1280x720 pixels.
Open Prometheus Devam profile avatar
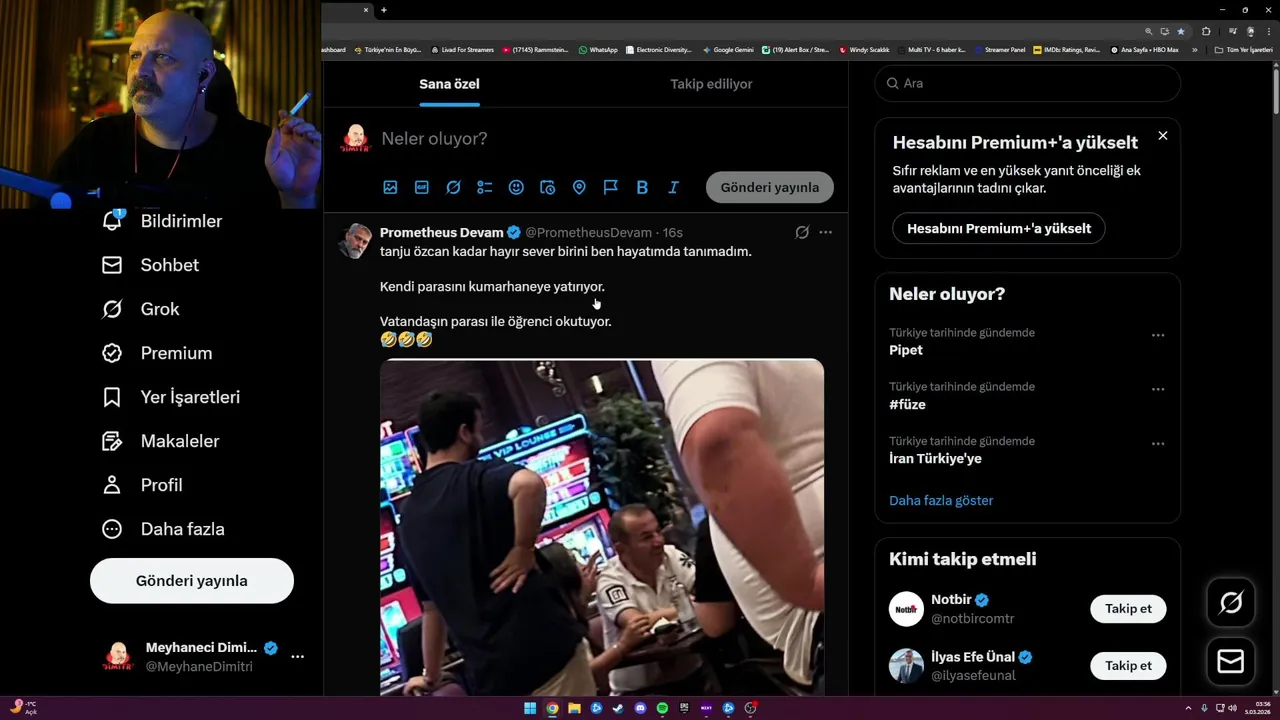click(355, 241)
